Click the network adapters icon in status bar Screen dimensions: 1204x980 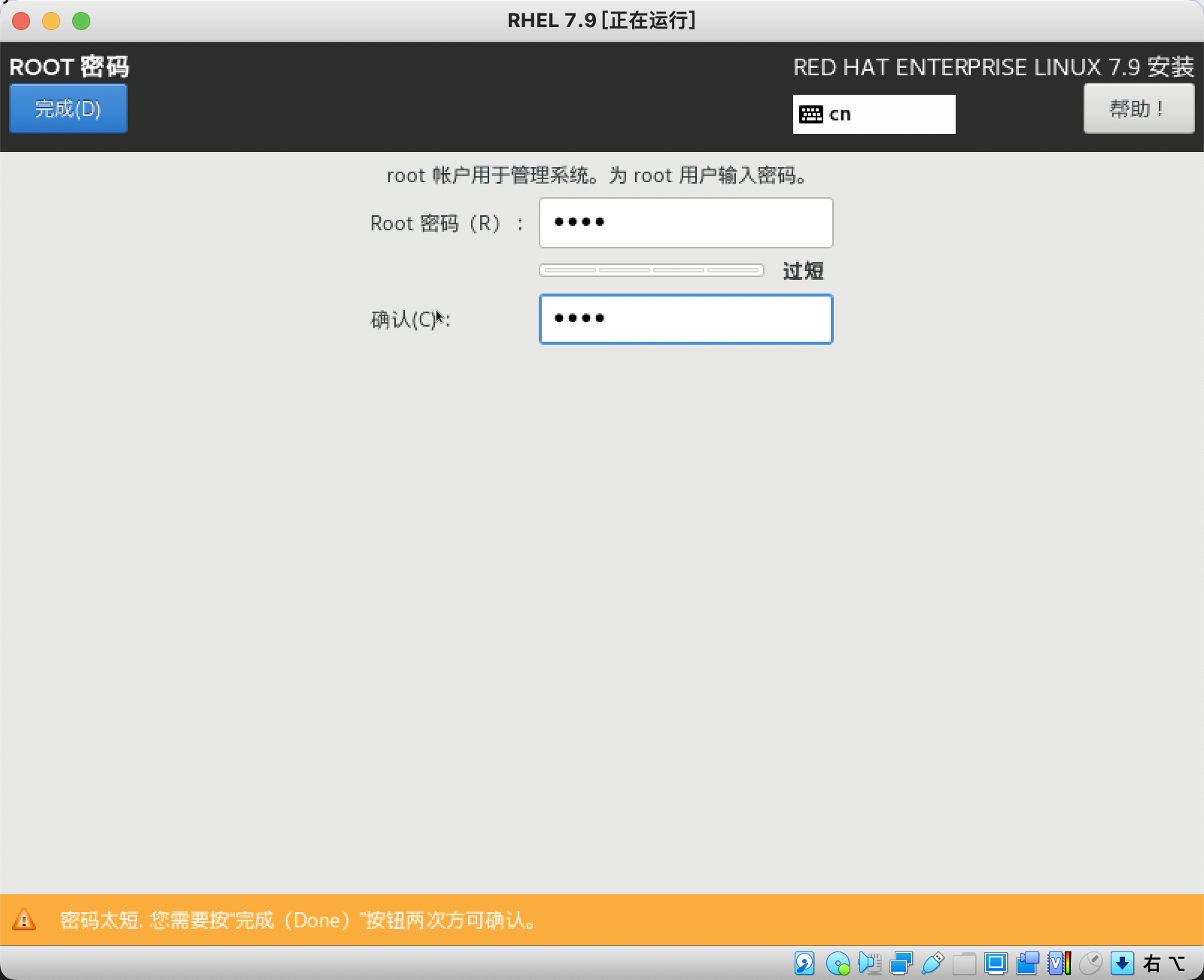coord(901,963)
